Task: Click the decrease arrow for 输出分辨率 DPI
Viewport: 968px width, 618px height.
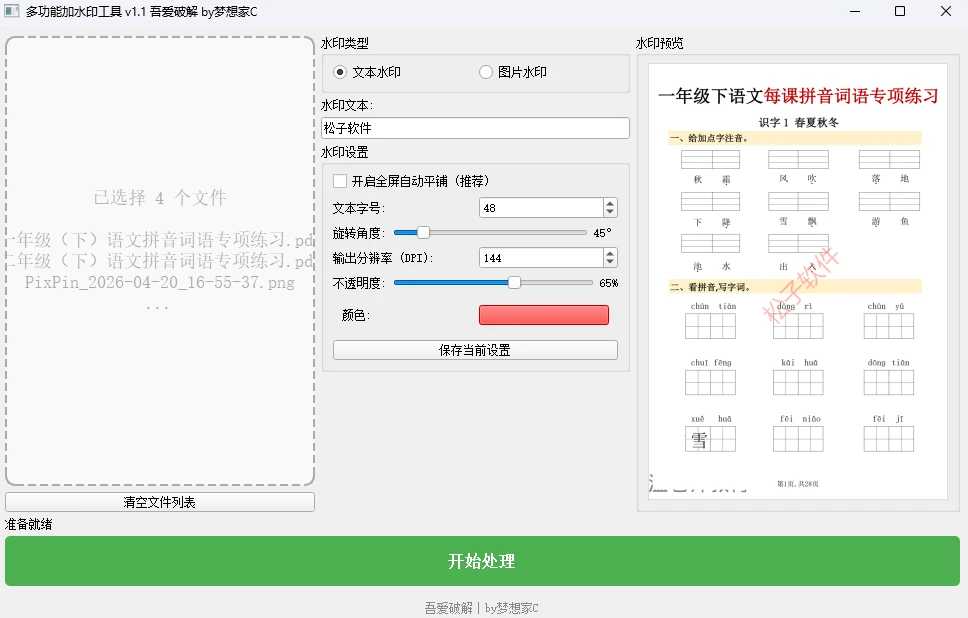Action: click(610, 261)
